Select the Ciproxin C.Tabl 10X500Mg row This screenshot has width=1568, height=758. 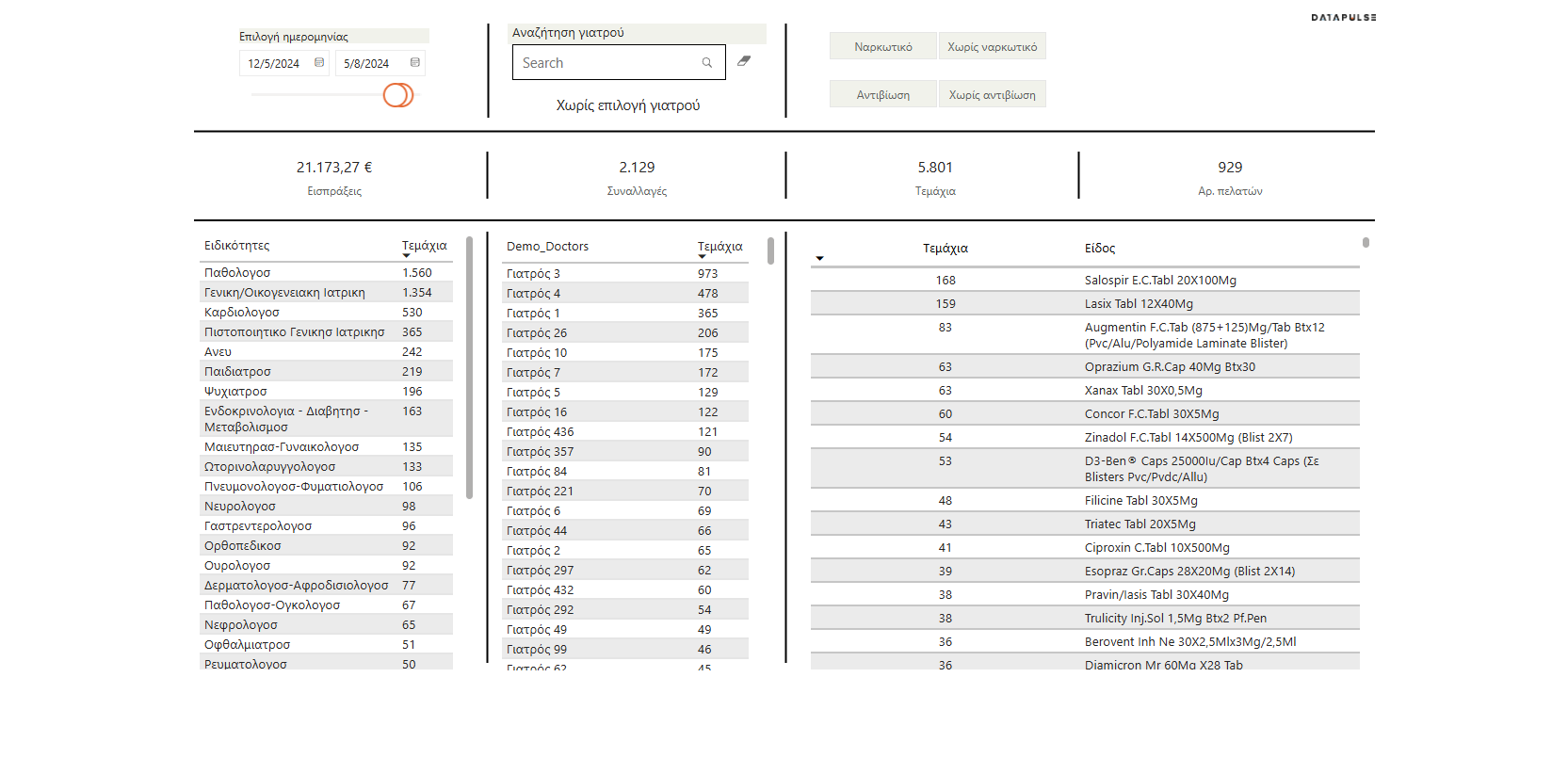coord(1085,548)
